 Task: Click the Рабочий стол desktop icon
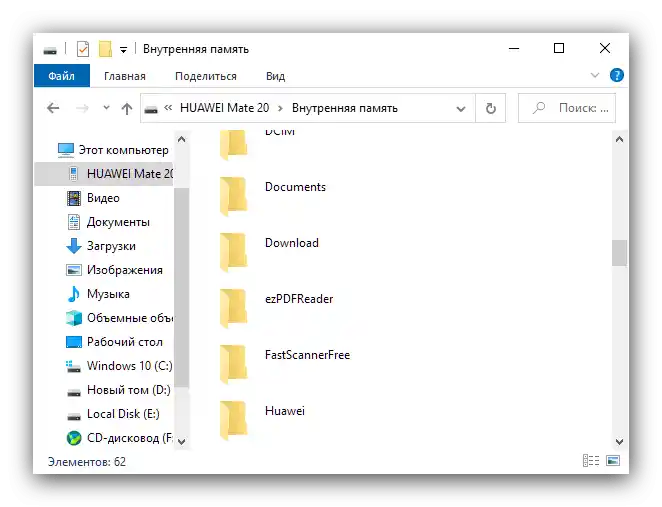click(x=74, y=342)
